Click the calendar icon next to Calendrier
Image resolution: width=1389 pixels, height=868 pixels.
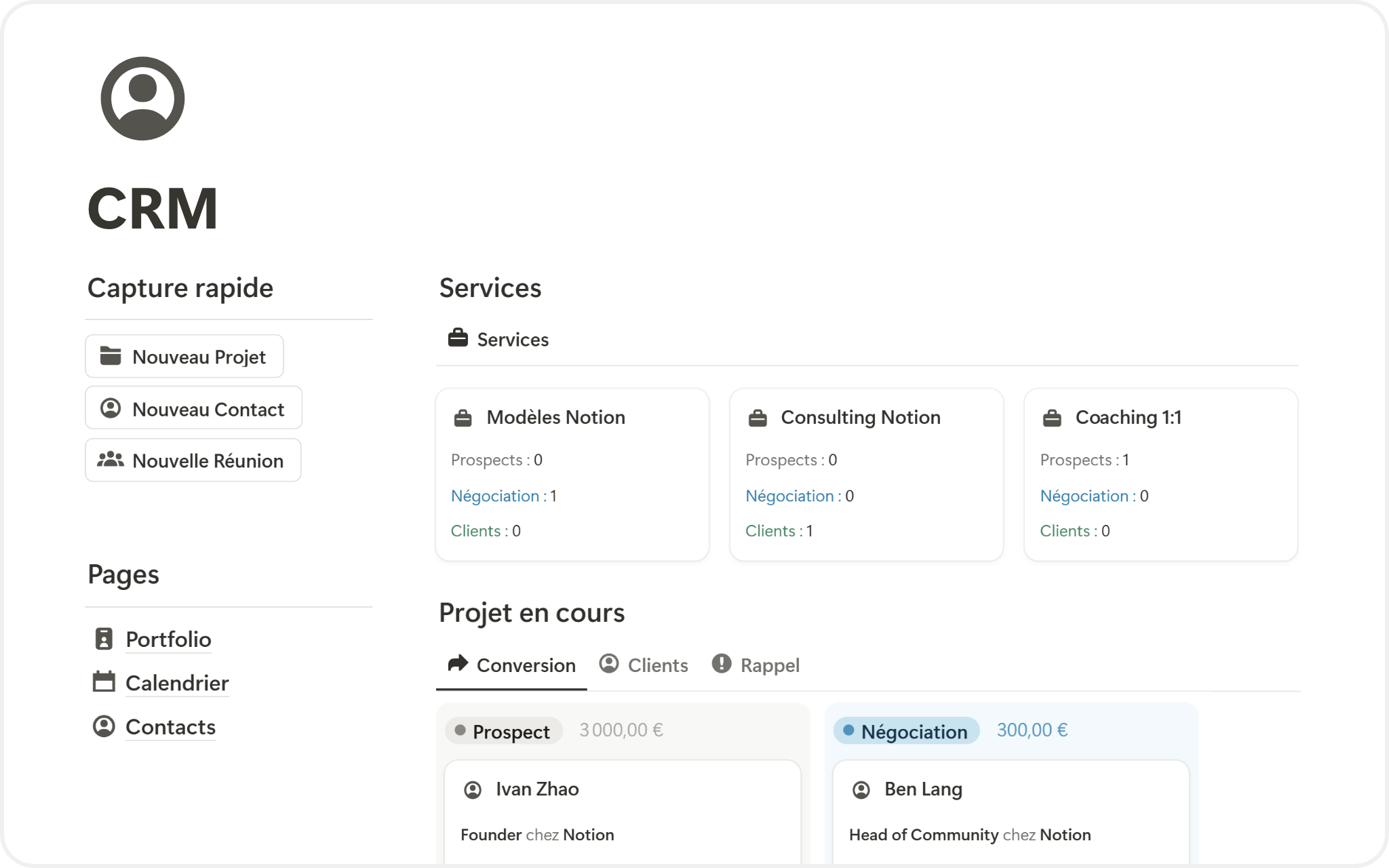pyautogui.click(x=104, y=682)
